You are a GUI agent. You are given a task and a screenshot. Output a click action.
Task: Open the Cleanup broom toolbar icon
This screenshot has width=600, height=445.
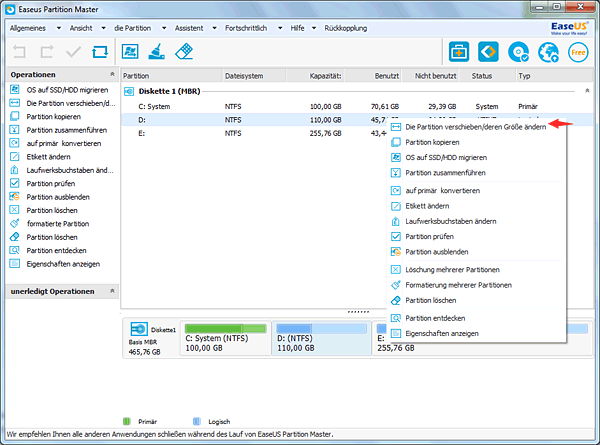pos(157,51)
